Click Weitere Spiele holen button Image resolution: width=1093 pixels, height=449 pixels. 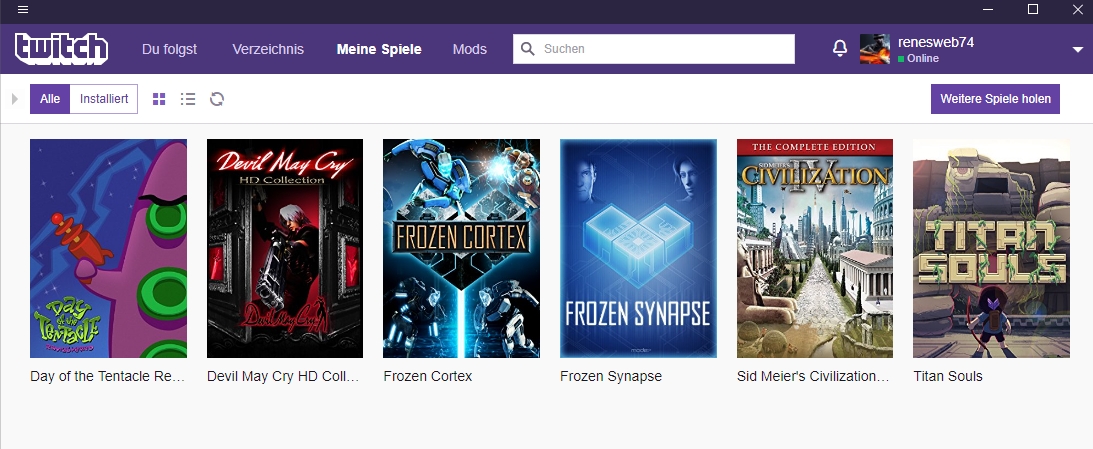995,99
